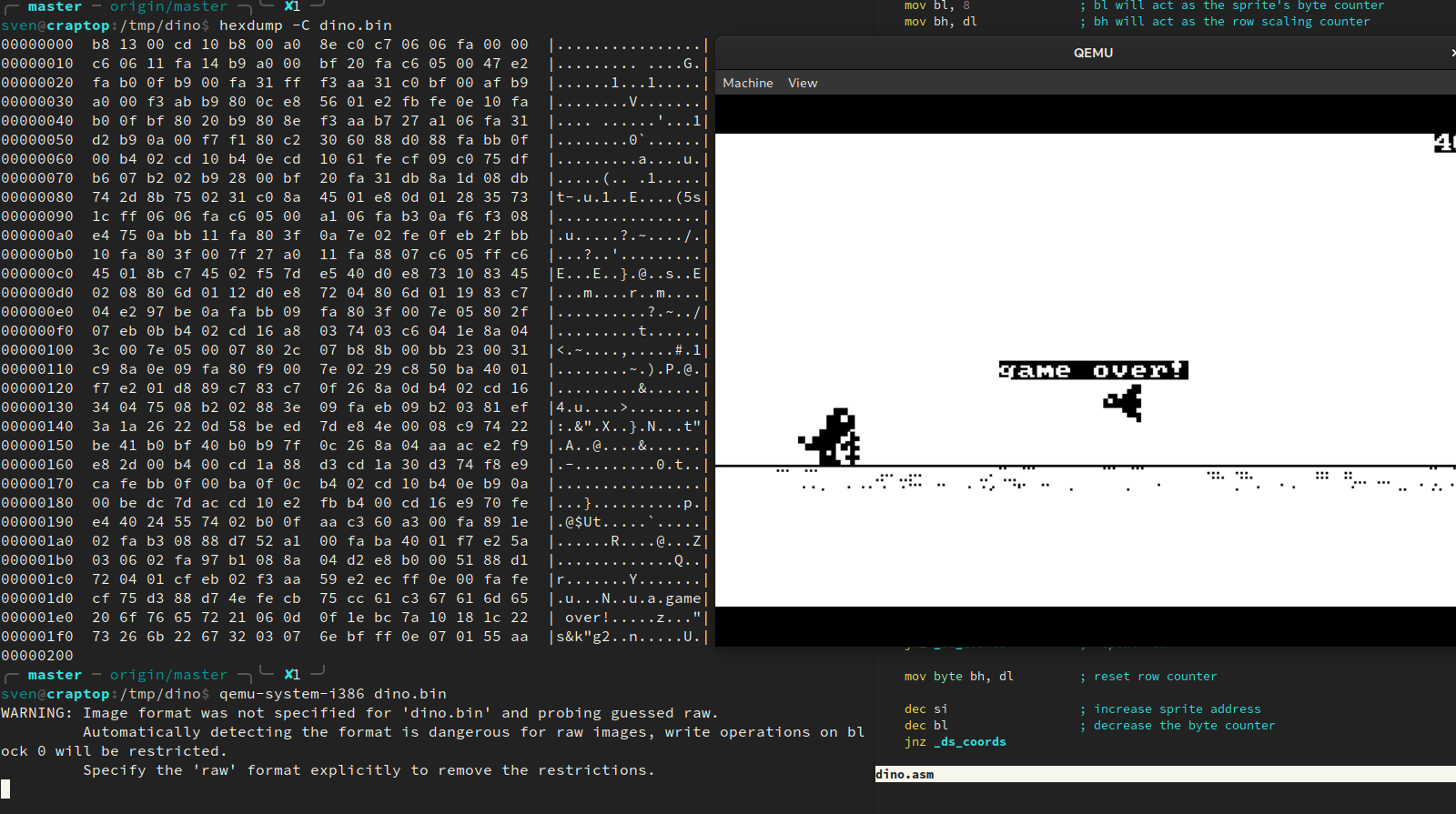Click the 'game over!' banner in the game

(x=1093, y=370)
